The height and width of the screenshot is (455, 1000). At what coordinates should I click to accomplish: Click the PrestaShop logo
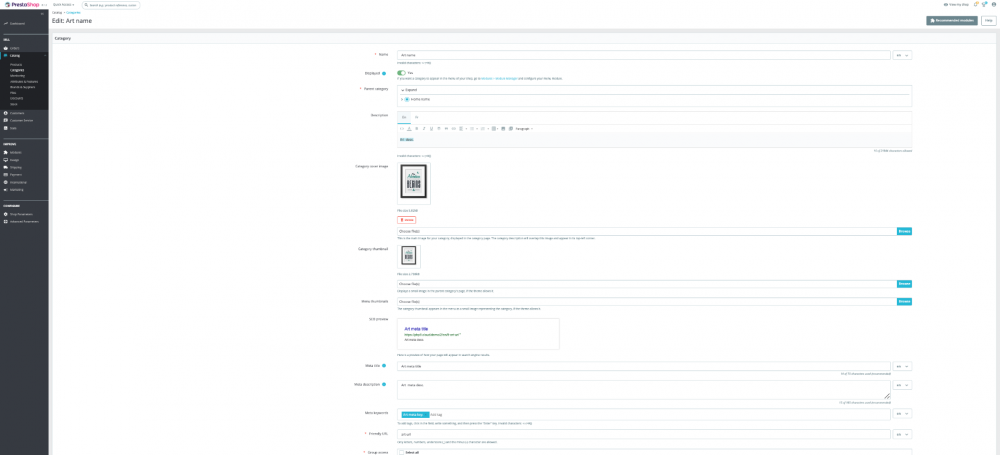tap(21, 4)
